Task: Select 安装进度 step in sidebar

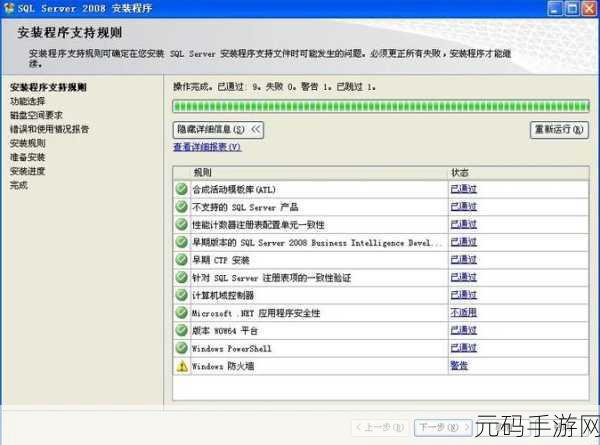Action: tap(28, 171)
